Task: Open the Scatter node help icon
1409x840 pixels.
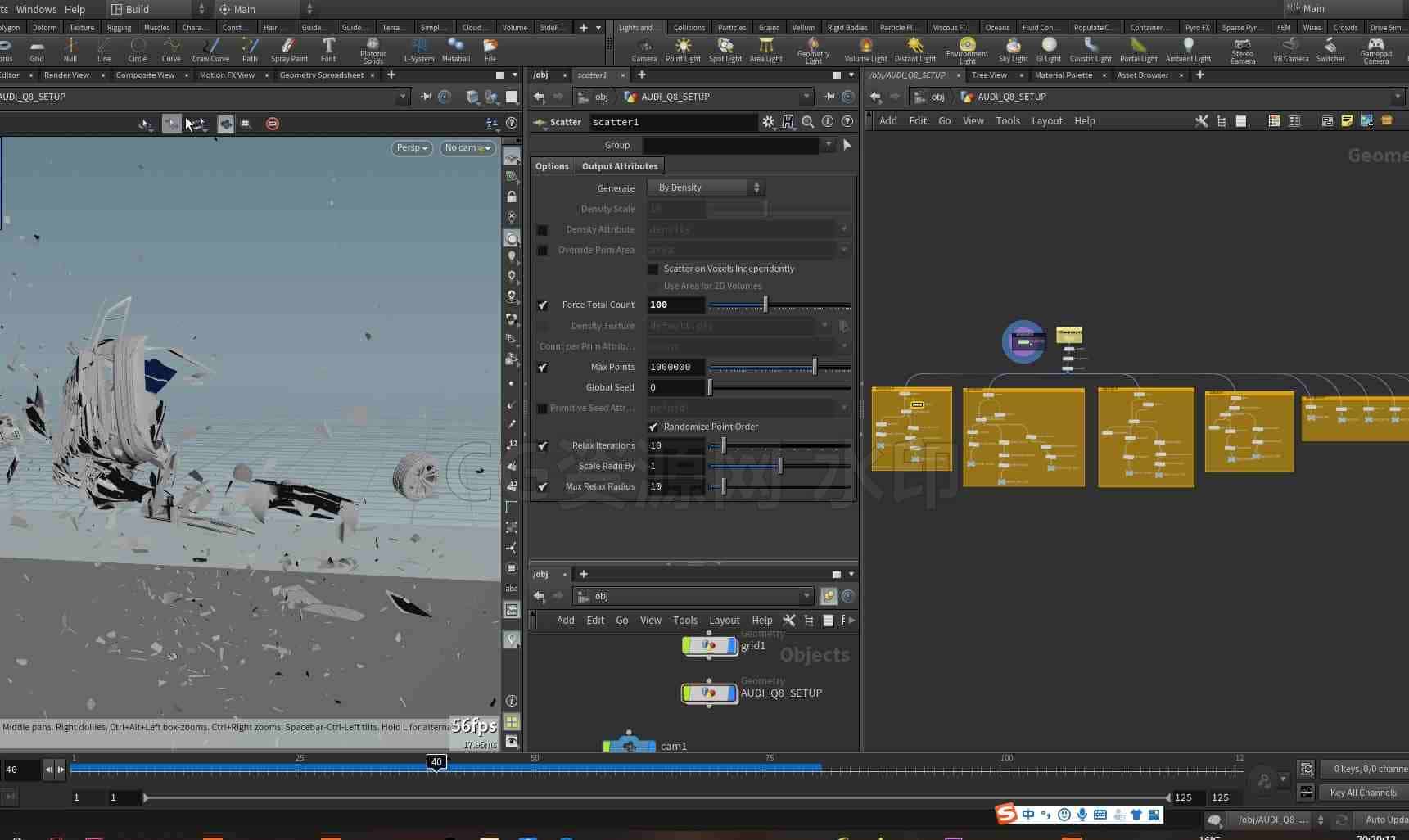Action: pyautogui.click(x=847, y=122)
